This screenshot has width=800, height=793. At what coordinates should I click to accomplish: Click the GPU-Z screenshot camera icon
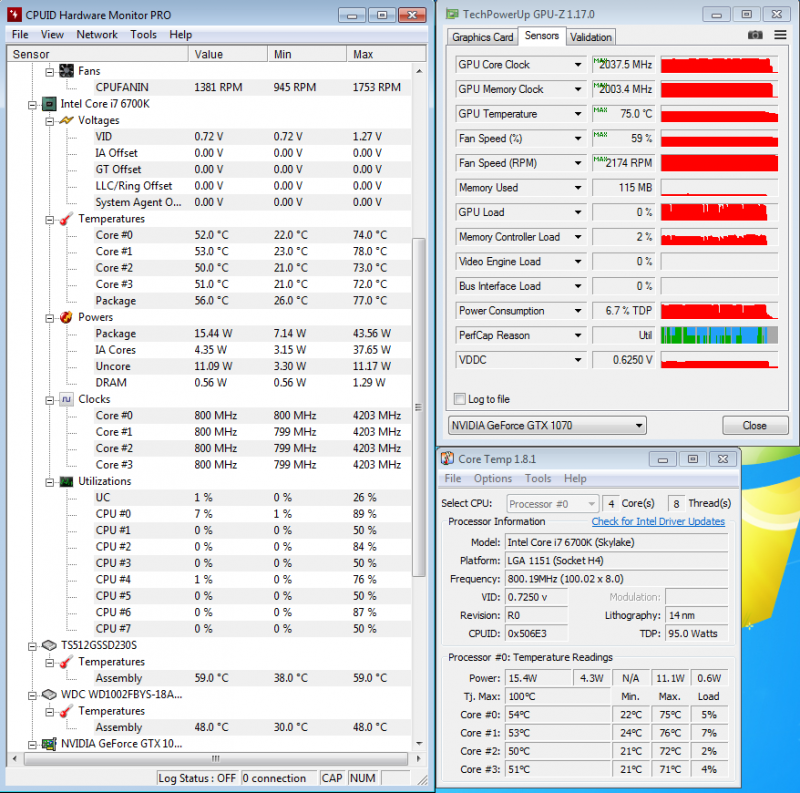pos(755,35)
